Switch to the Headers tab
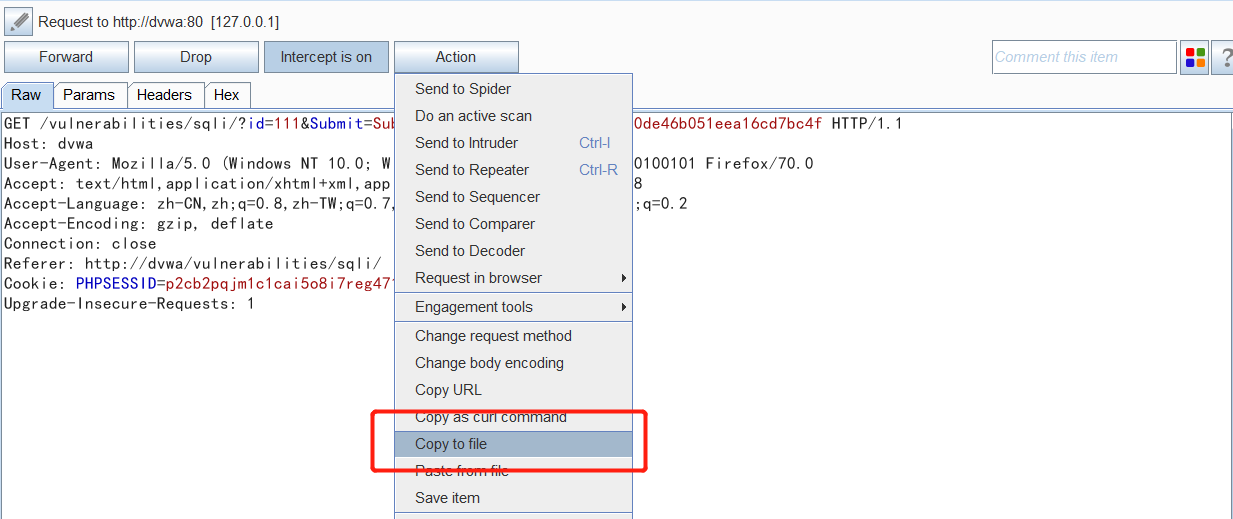Viewport: 1233px width, 519px height. 164,95
